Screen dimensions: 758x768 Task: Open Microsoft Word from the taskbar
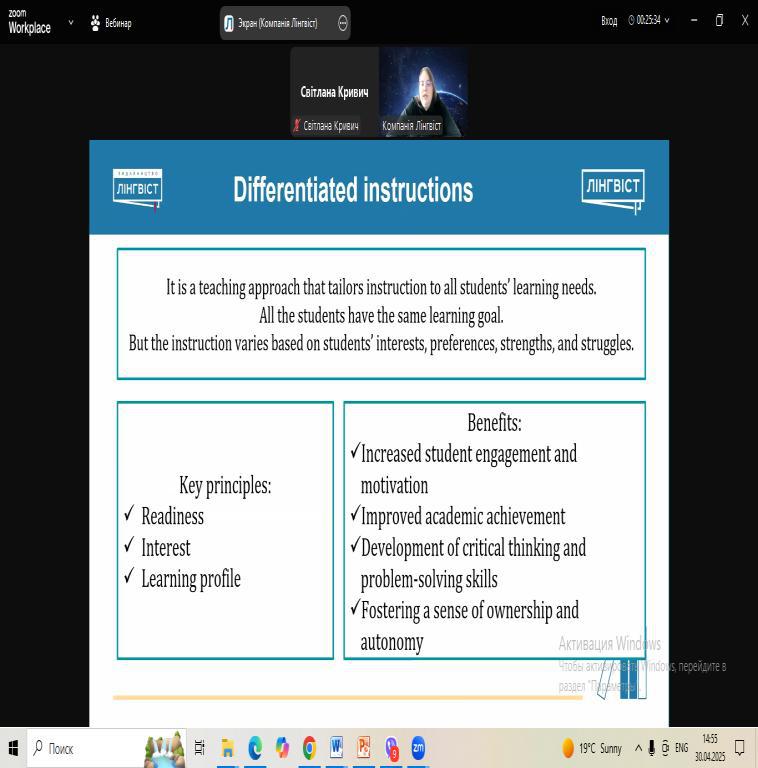point(336,747)
